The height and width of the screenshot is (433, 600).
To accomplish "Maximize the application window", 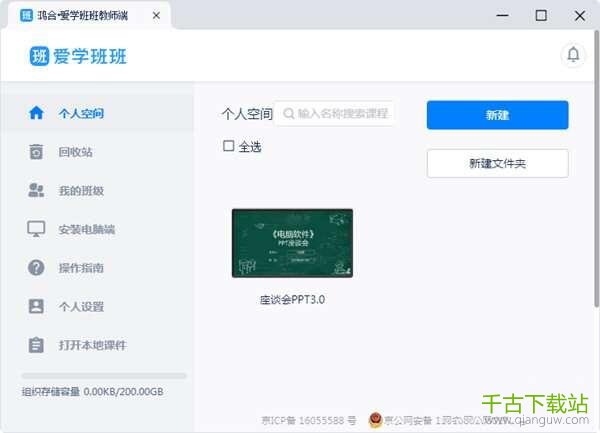I will point(541,16).
